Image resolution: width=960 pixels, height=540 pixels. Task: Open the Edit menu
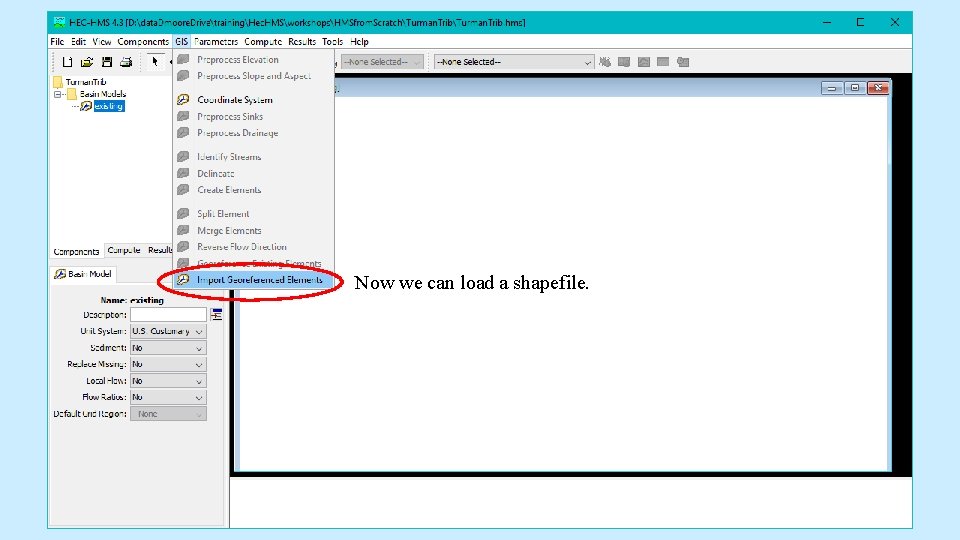[x=78, y=42]
